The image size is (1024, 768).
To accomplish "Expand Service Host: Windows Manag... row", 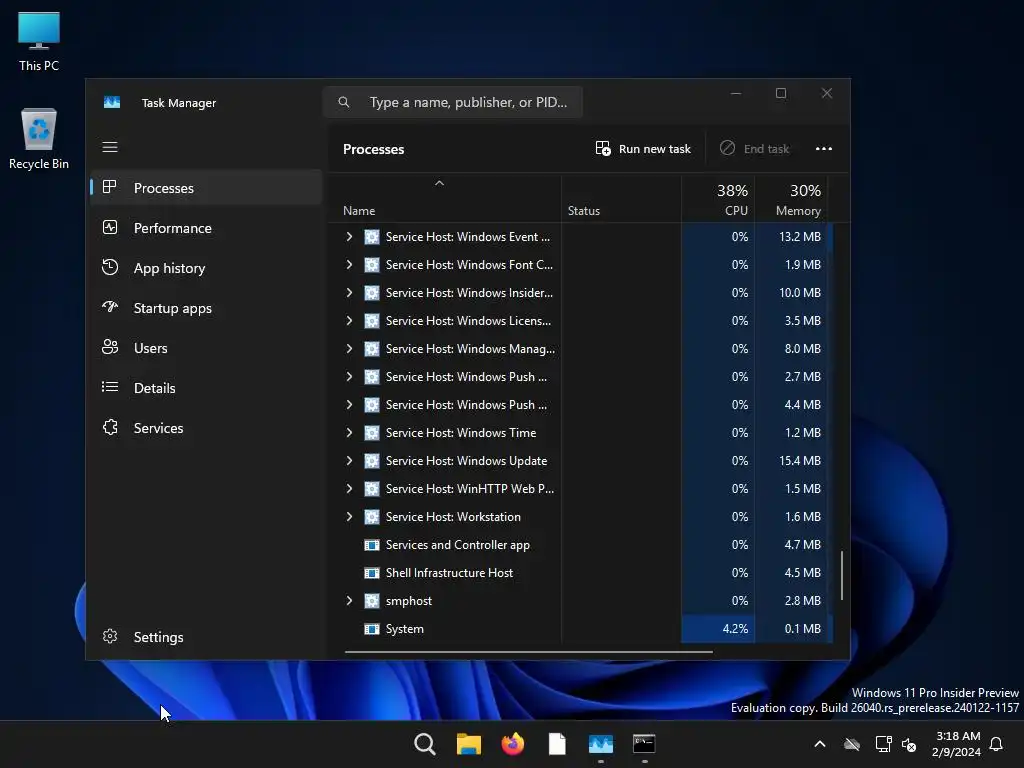I will (x=349, y=349).
